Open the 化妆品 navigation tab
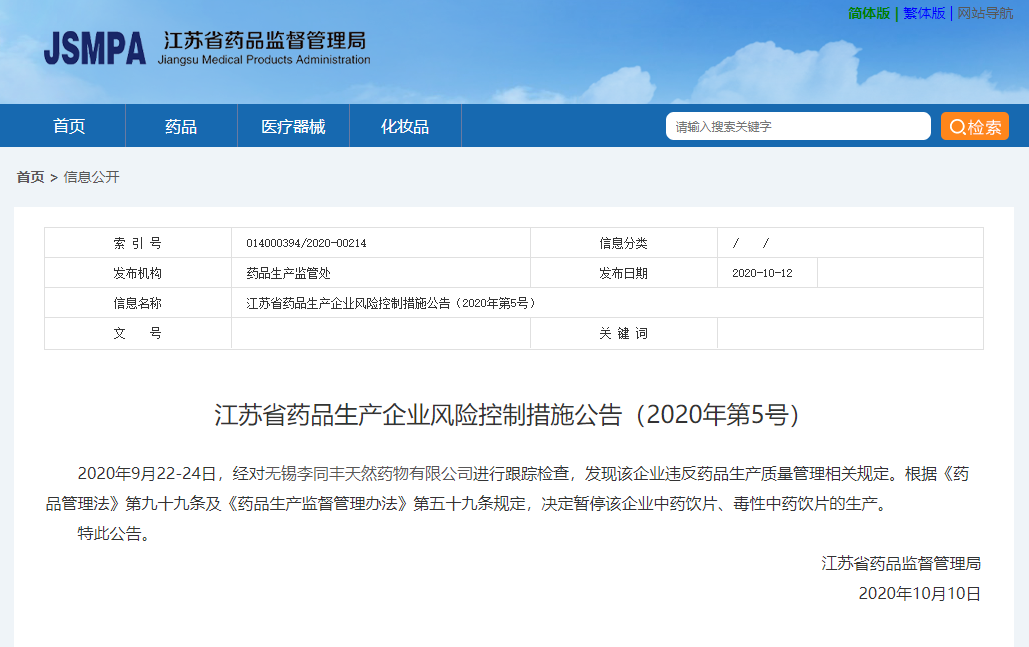This screenshot has width=1029, height=647. point(405,126)
